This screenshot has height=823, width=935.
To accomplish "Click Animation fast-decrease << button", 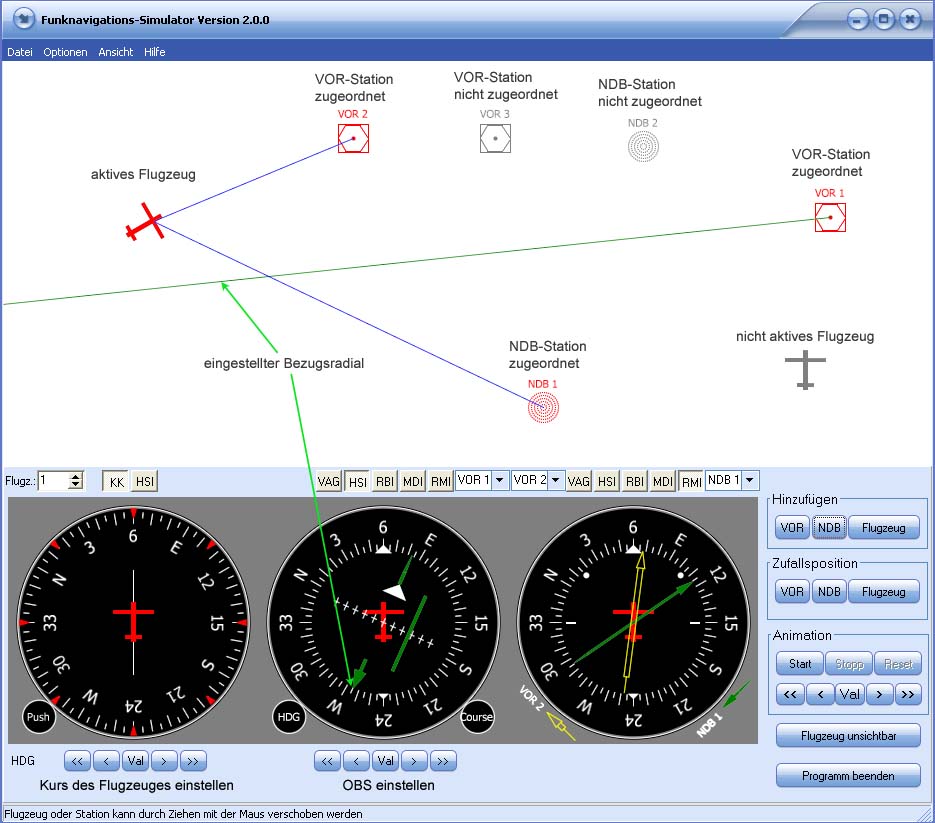I will (x=790, y=694).
